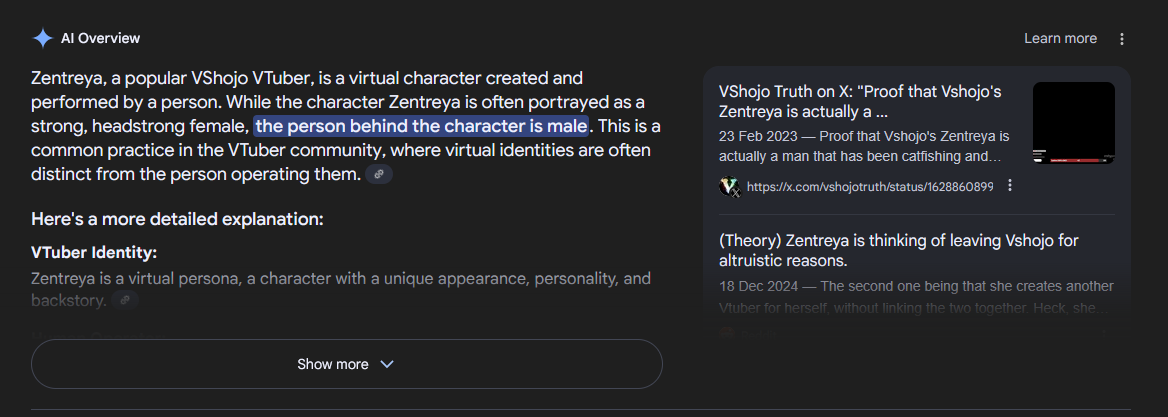Viewport: 1168px width, 417px height.
Task: Click the Learn more link
Action: point(1060,39)
